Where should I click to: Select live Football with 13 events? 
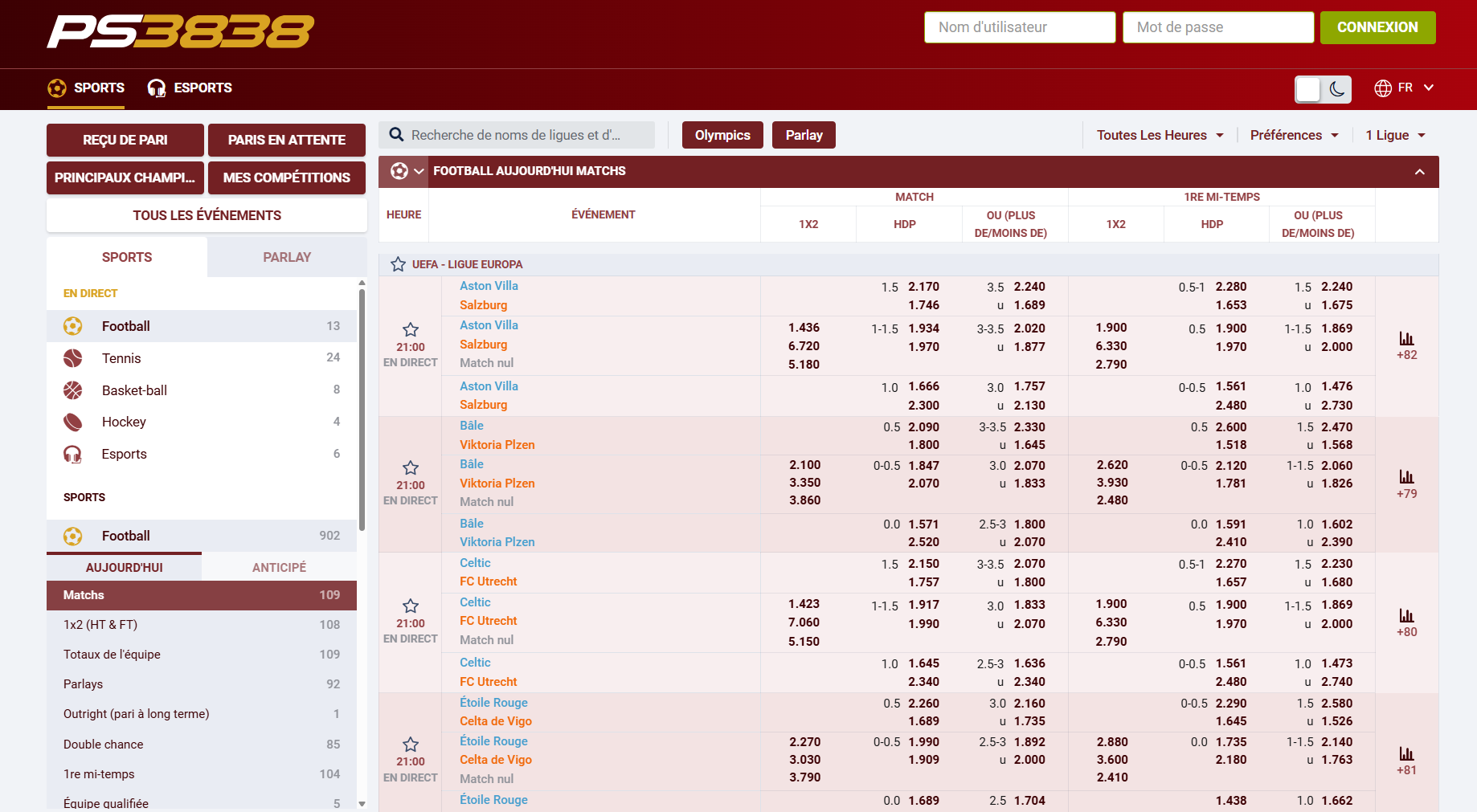pos(202,326)
